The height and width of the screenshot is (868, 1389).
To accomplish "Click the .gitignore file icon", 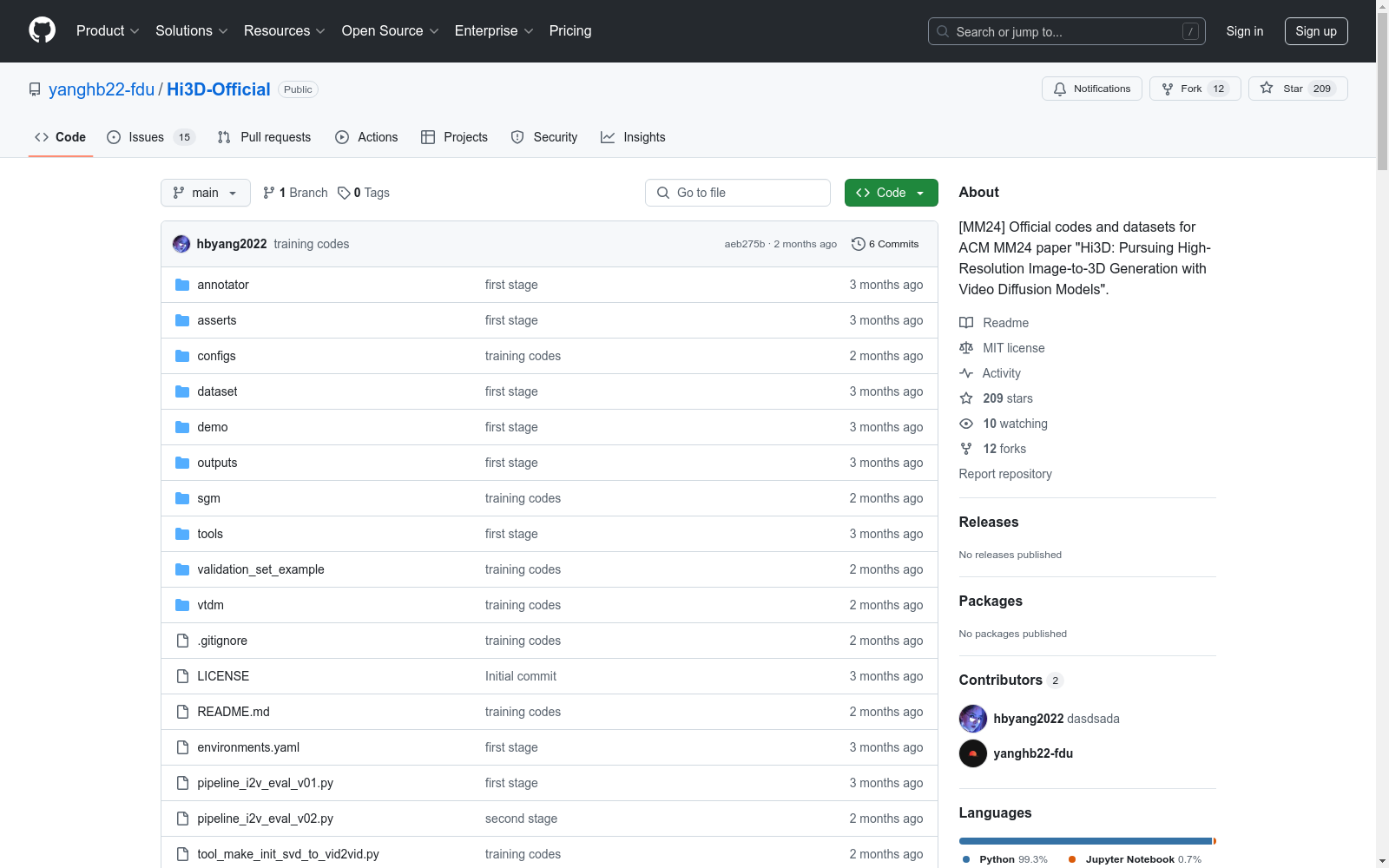I will click(x=182, y=641).
